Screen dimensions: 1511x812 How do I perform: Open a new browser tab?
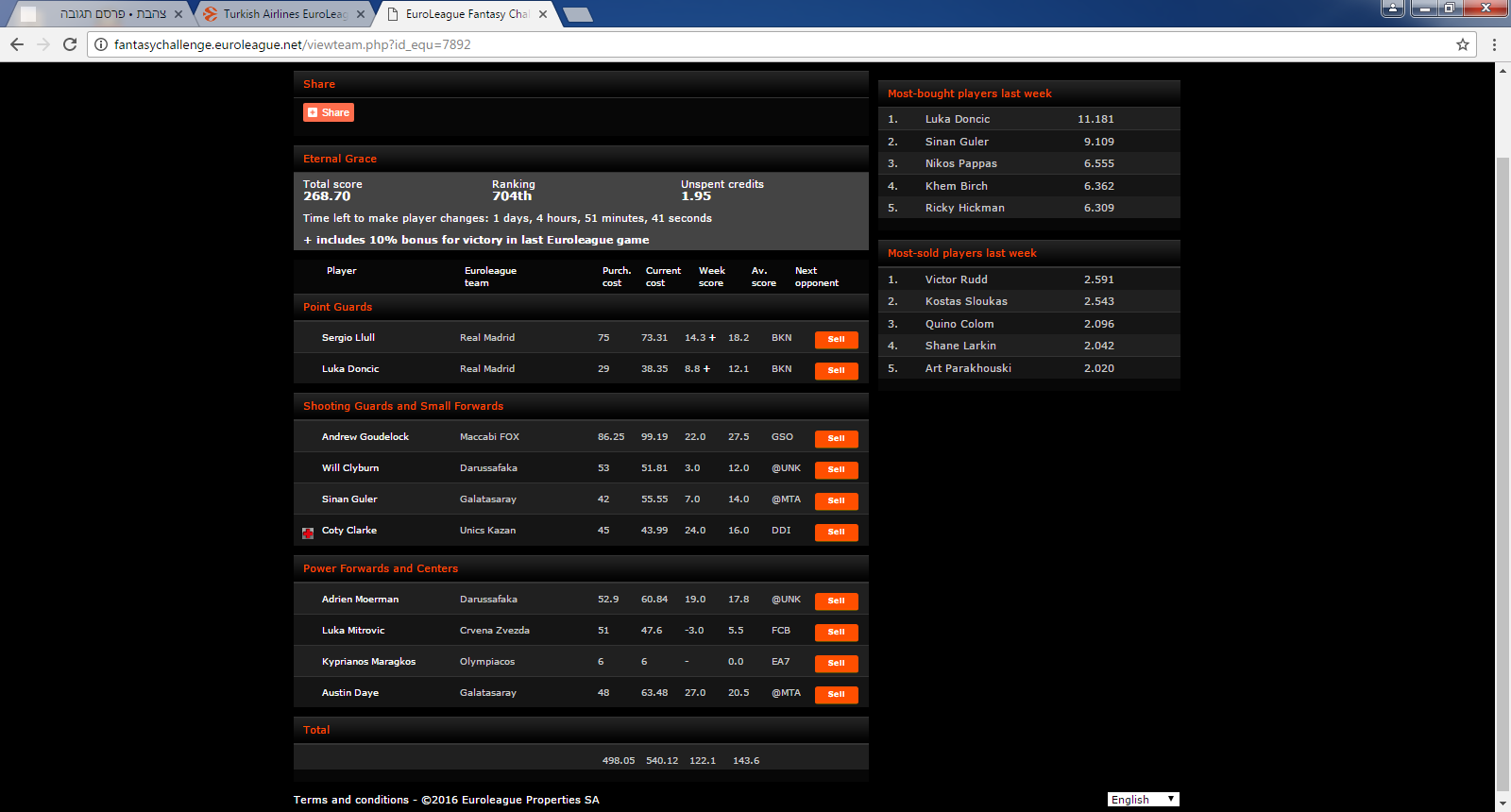coord(577,14)
